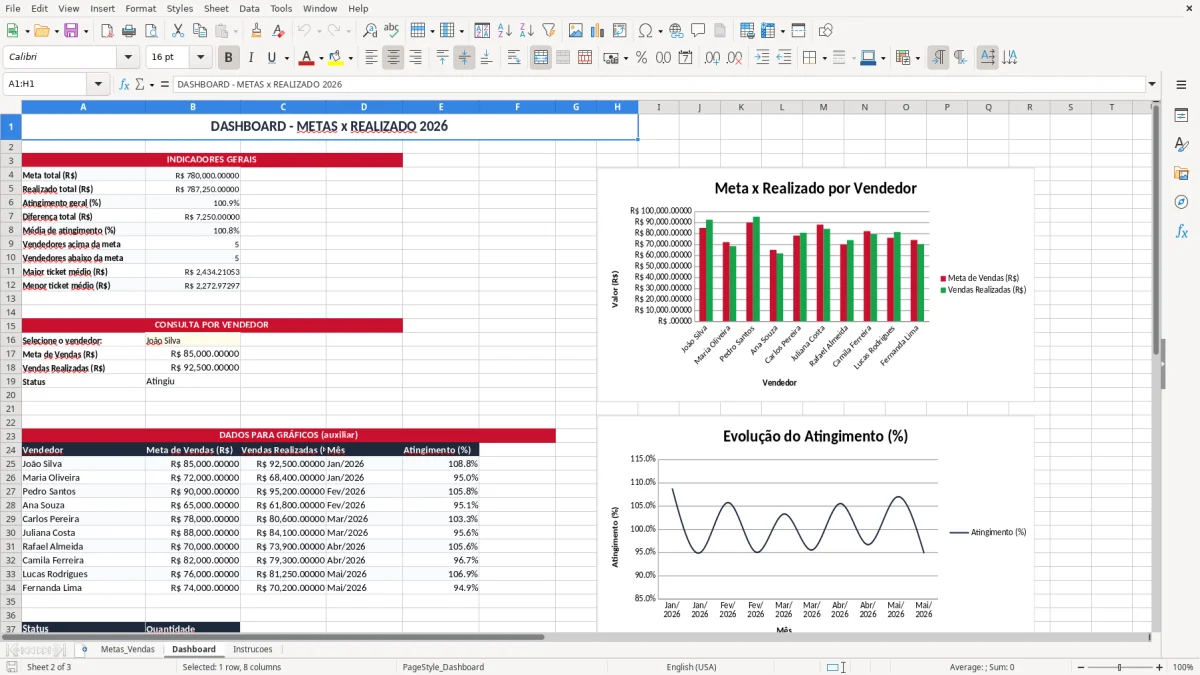Click the Export as PDF icon
Viewport: 1200px width, 675px height.
106,31
